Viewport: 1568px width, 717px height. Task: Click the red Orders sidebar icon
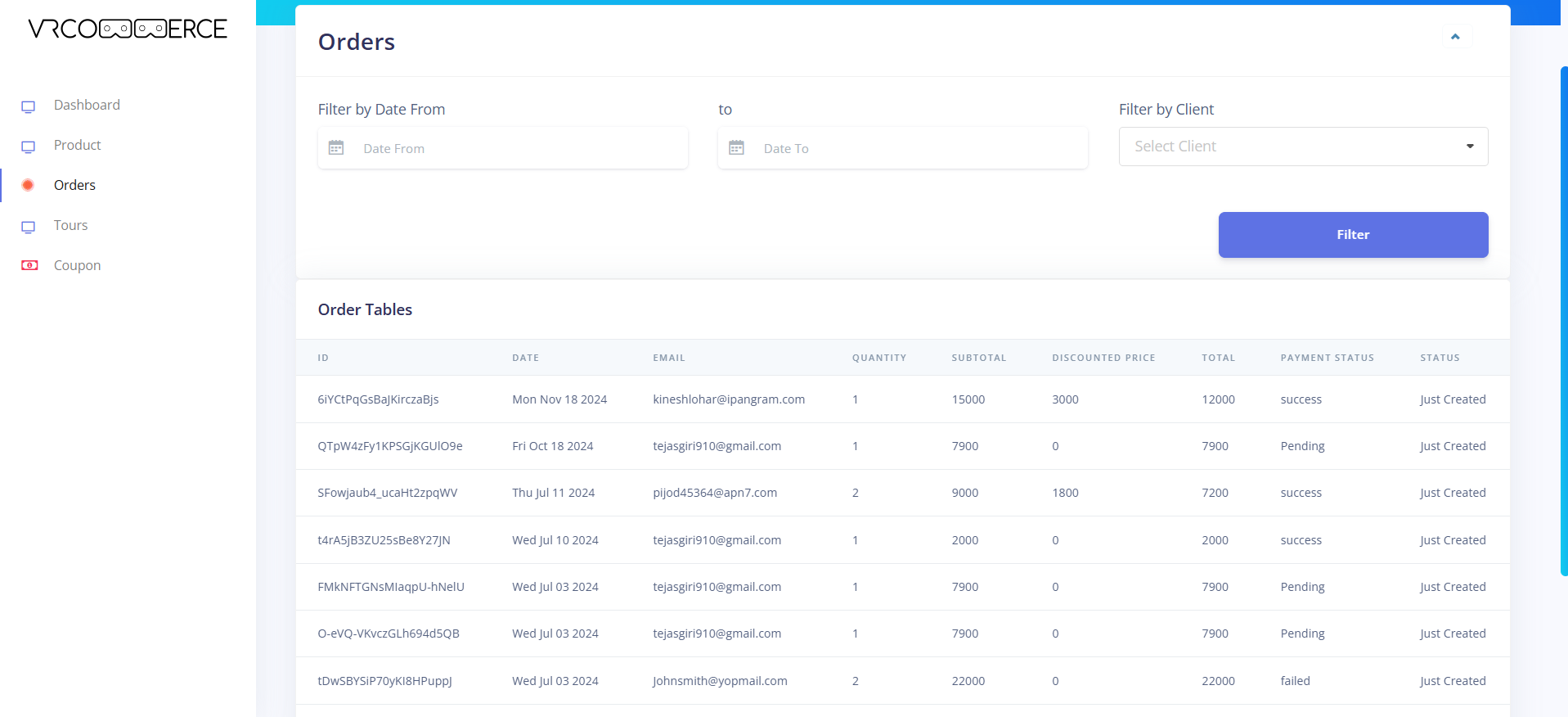[28, 185]
